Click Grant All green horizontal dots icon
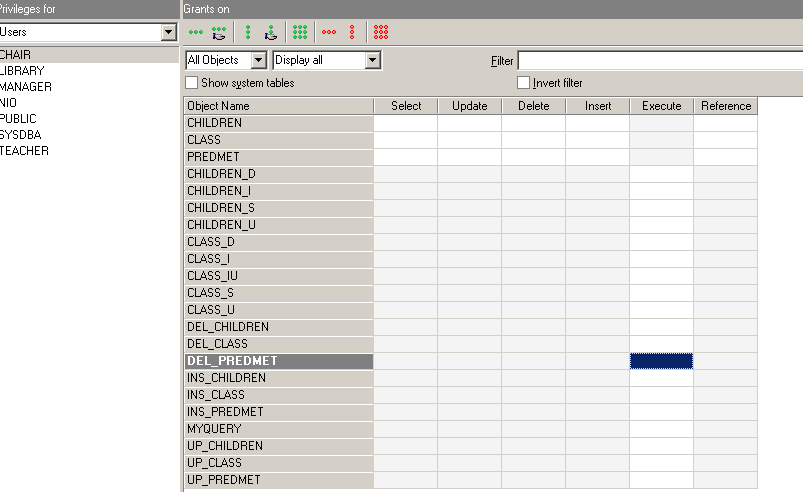The image size is (803, 492). pos(196,32)
